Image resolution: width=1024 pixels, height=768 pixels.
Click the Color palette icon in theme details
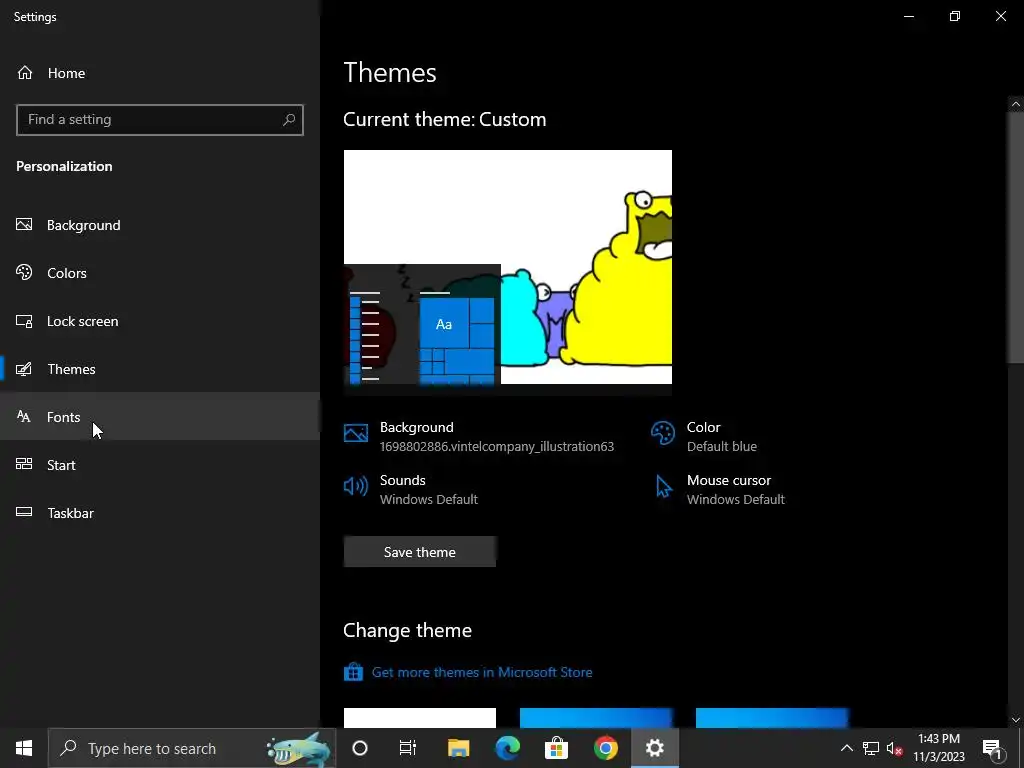tap(663, 434)
